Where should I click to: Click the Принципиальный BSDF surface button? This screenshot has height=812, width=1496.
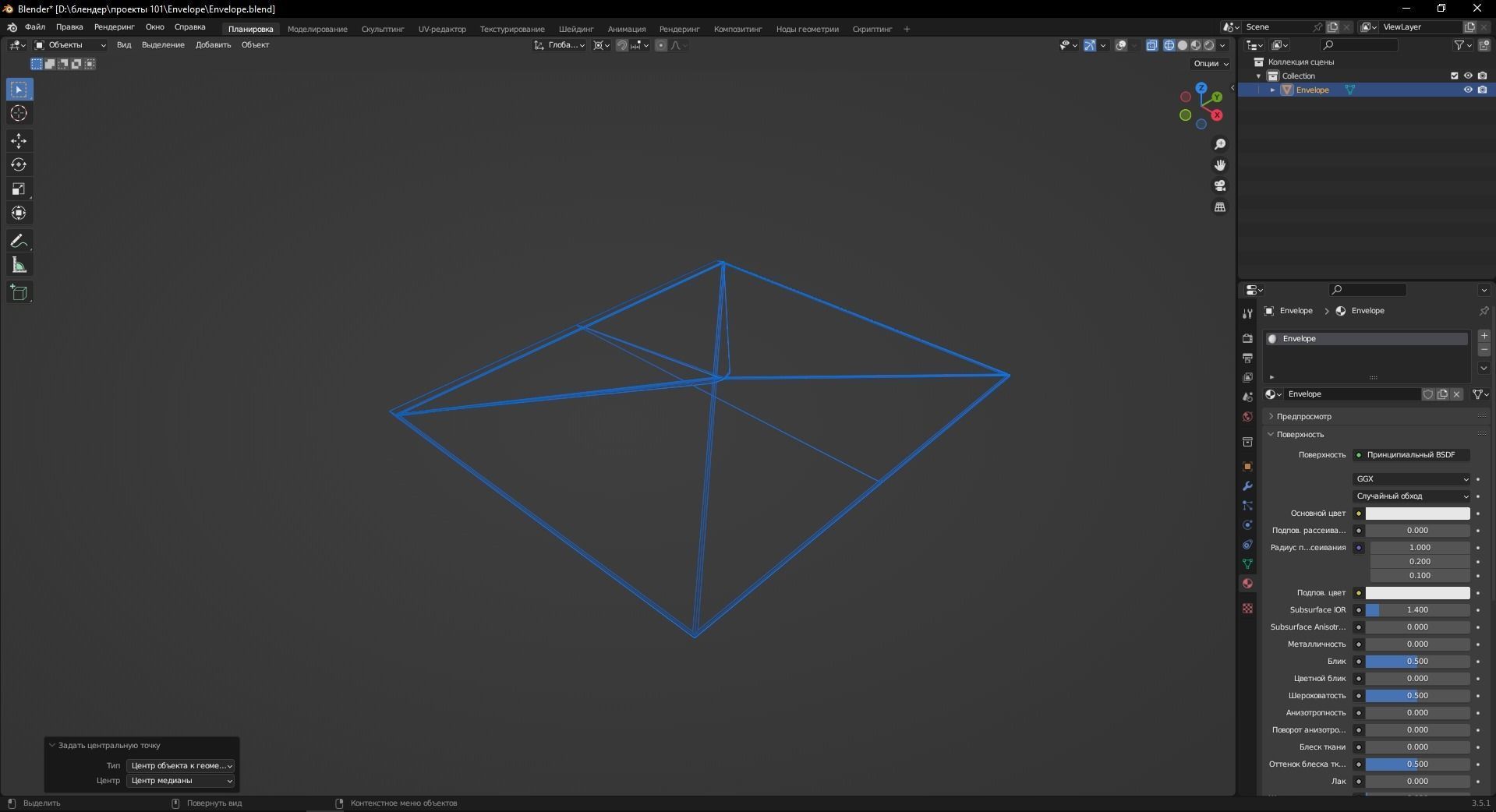click(x=1412, y=455)
